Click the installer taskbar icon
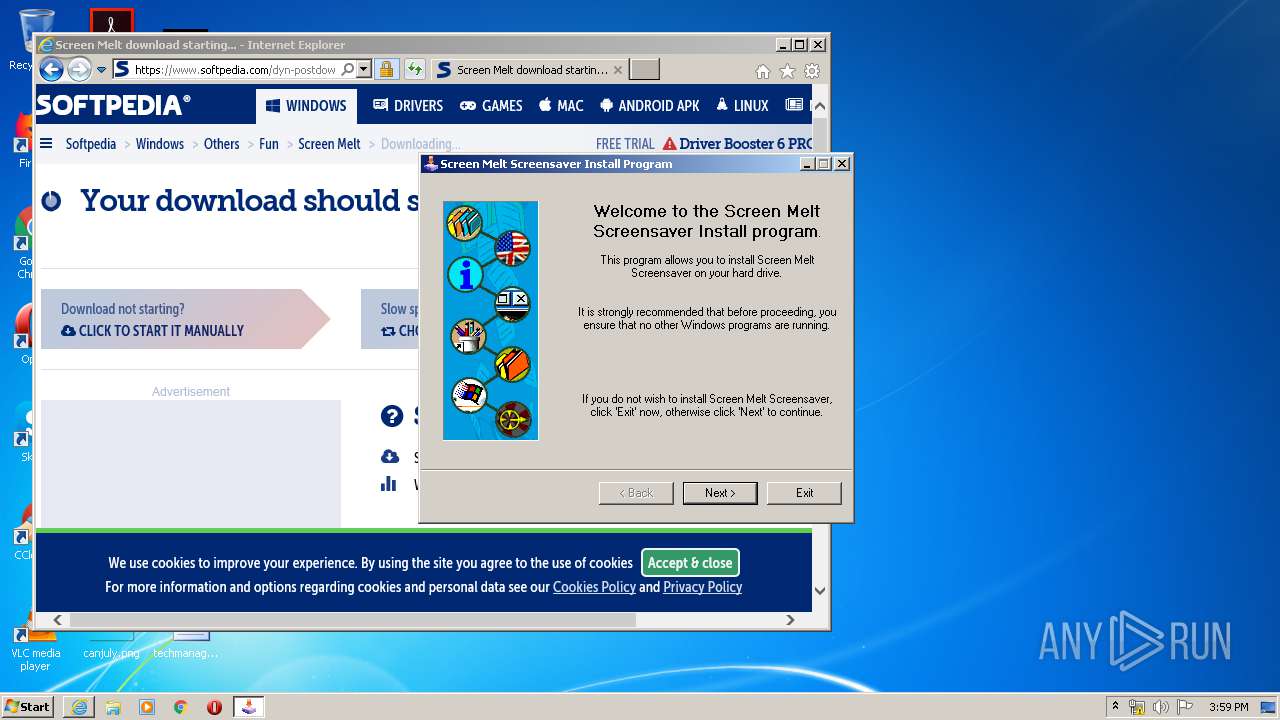The image size is (1280, 720). pyautogui.click(x=249, y=707)
